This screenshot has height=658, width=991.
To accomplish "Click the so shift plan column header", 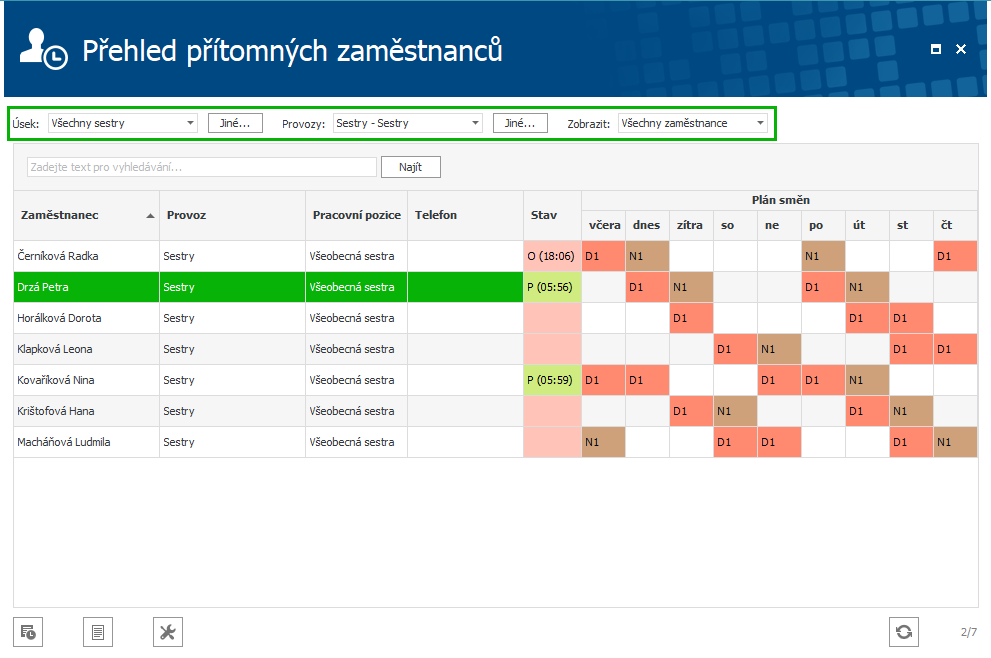I will coord(736,226).
